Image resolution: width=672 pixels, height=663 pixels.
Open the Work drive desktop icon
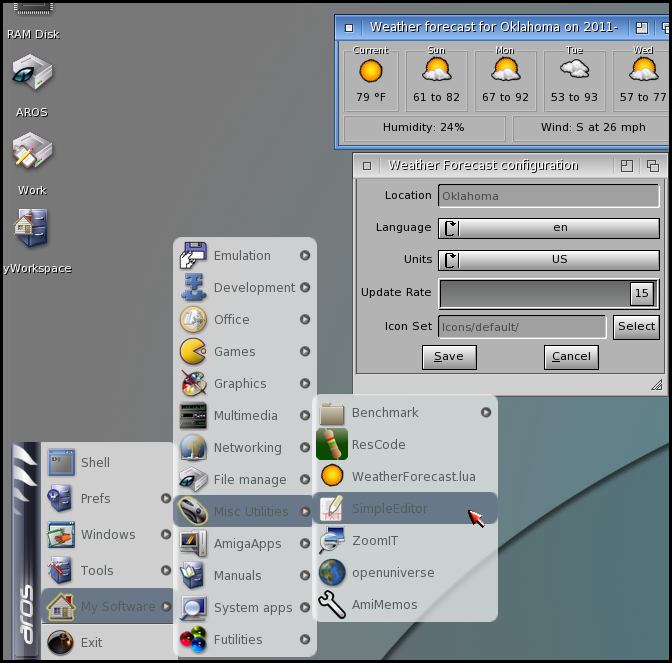pyautogui.click(x=32, y=151)
